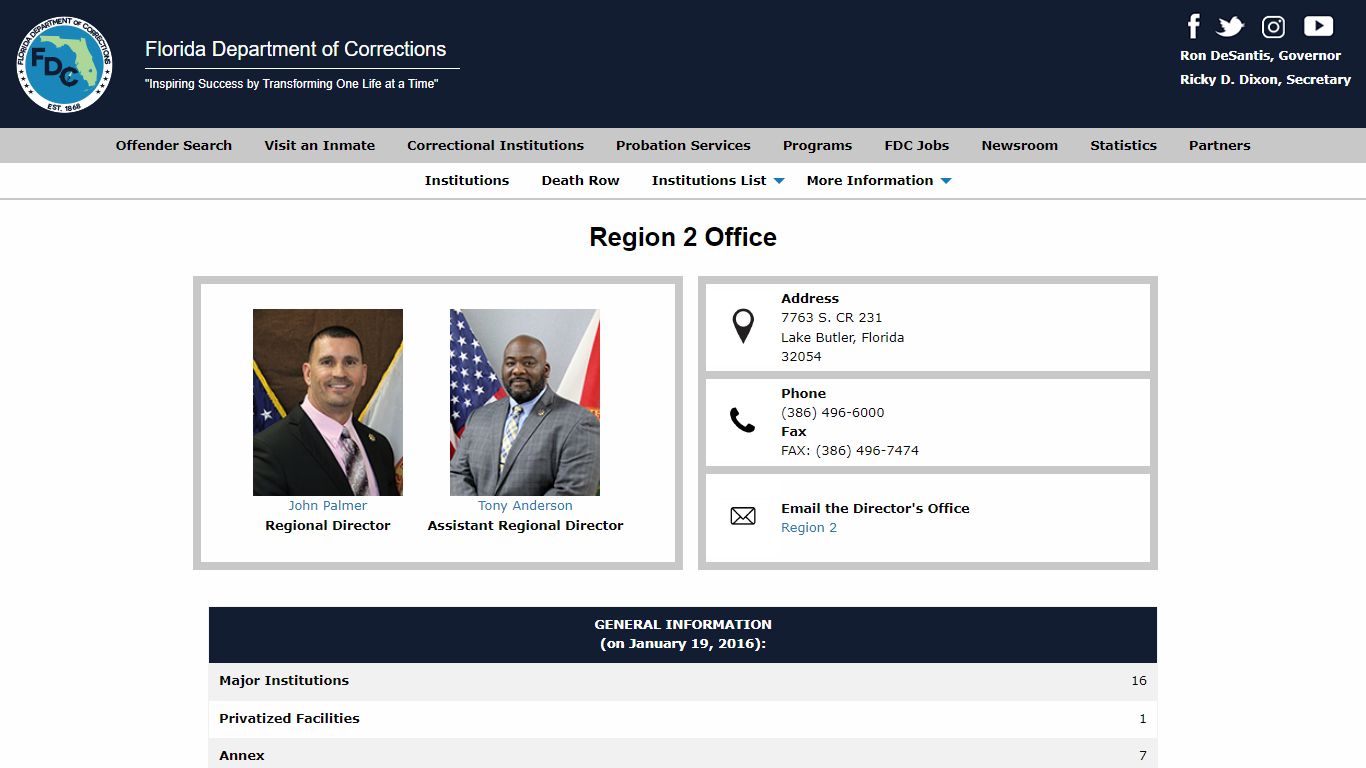The height and width of the screenshot is (768, 1366).
Task: Expand the Institutions List dropdown arrow
Action: [779, 181]
